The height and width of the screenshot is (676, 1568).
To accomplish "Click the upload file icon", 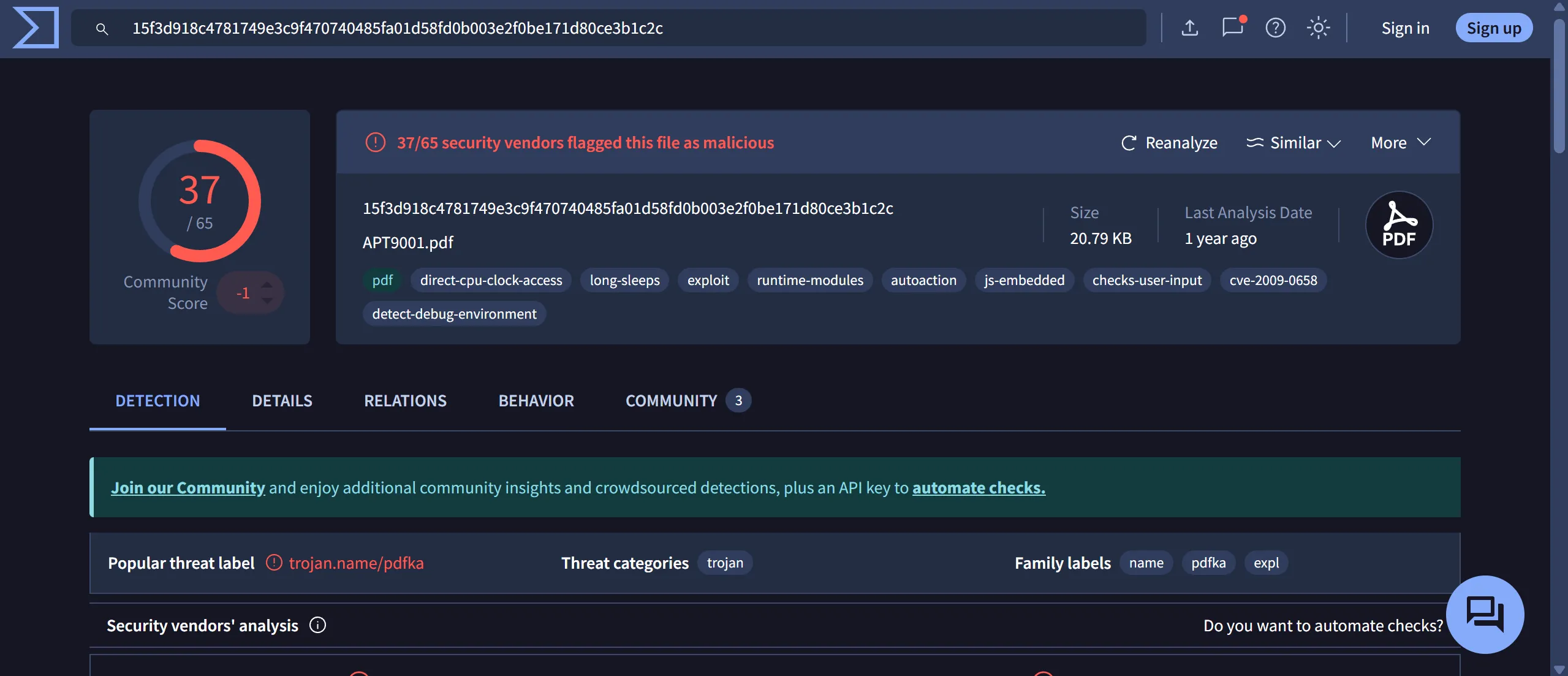I will (x=1189, y=28).
